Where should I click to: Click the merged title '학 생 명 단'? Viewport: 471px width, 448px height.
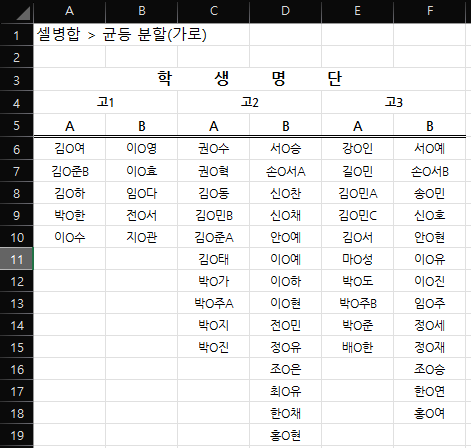250,79
